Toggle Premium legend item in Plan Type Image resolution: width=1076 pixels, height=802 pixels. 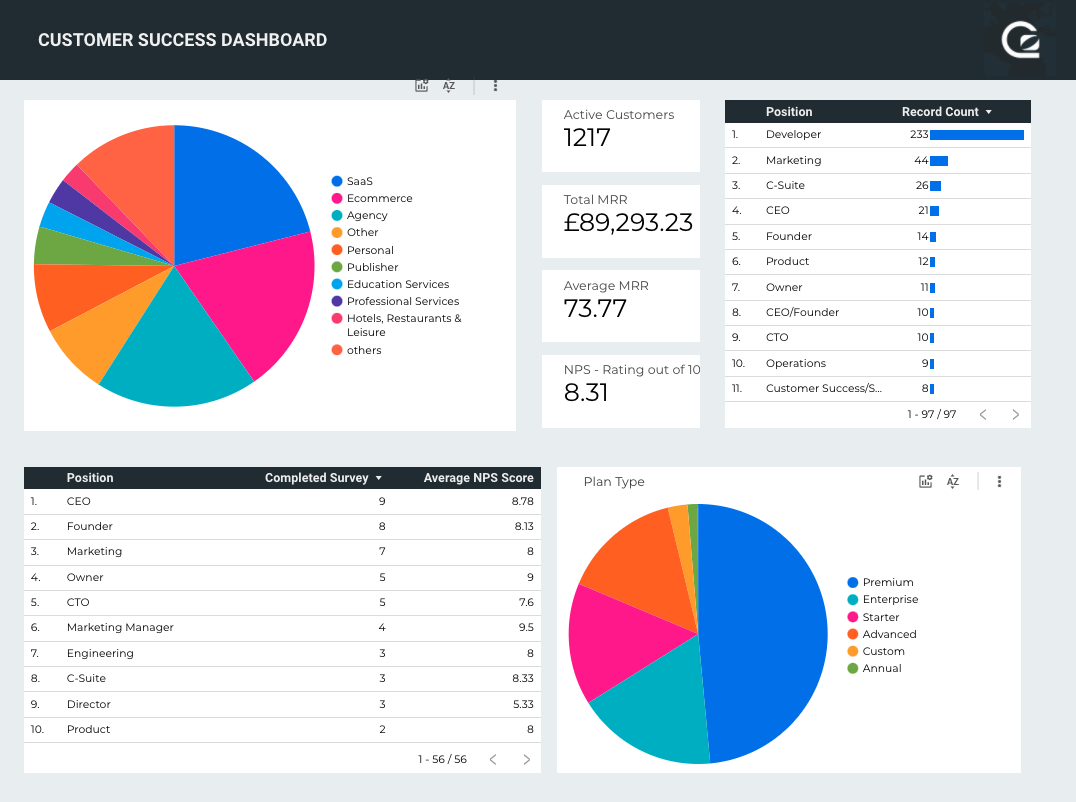pos(887,582)
